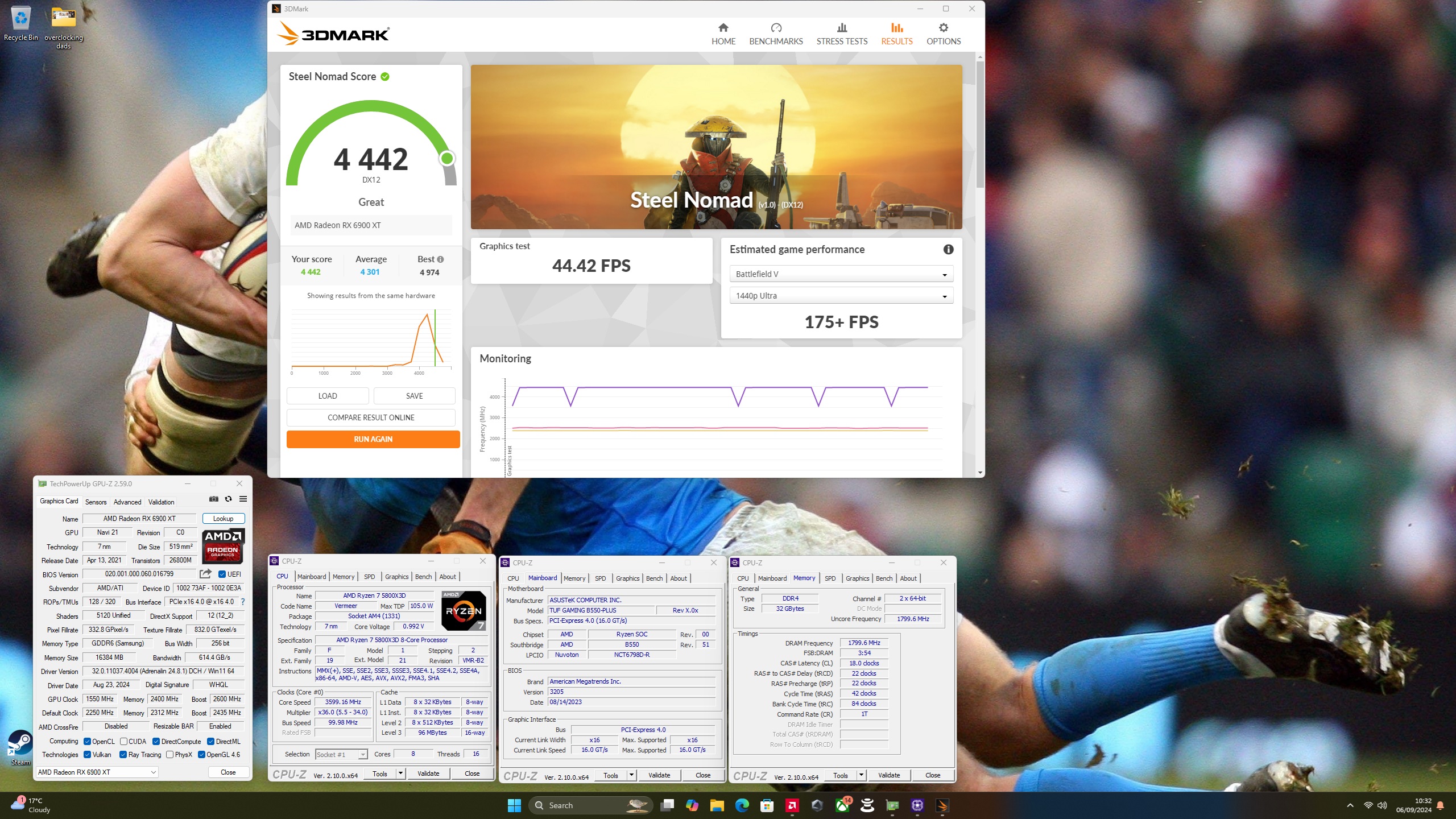
Task: Open Task View in the taskbar
Action: 667,805
